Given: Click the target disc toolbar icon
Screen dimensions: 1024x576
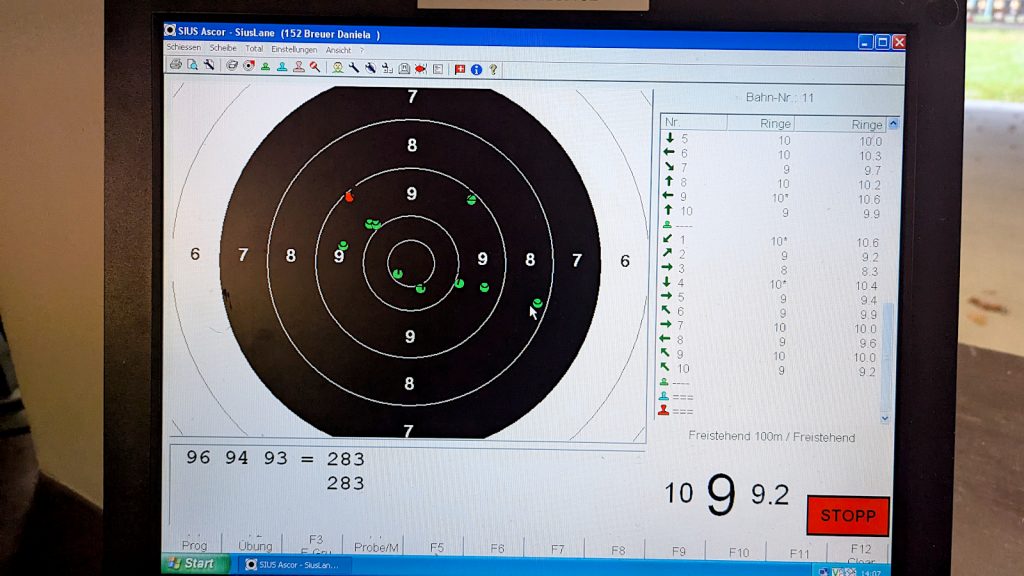Looking at the screenshot, I should [248, 67].
